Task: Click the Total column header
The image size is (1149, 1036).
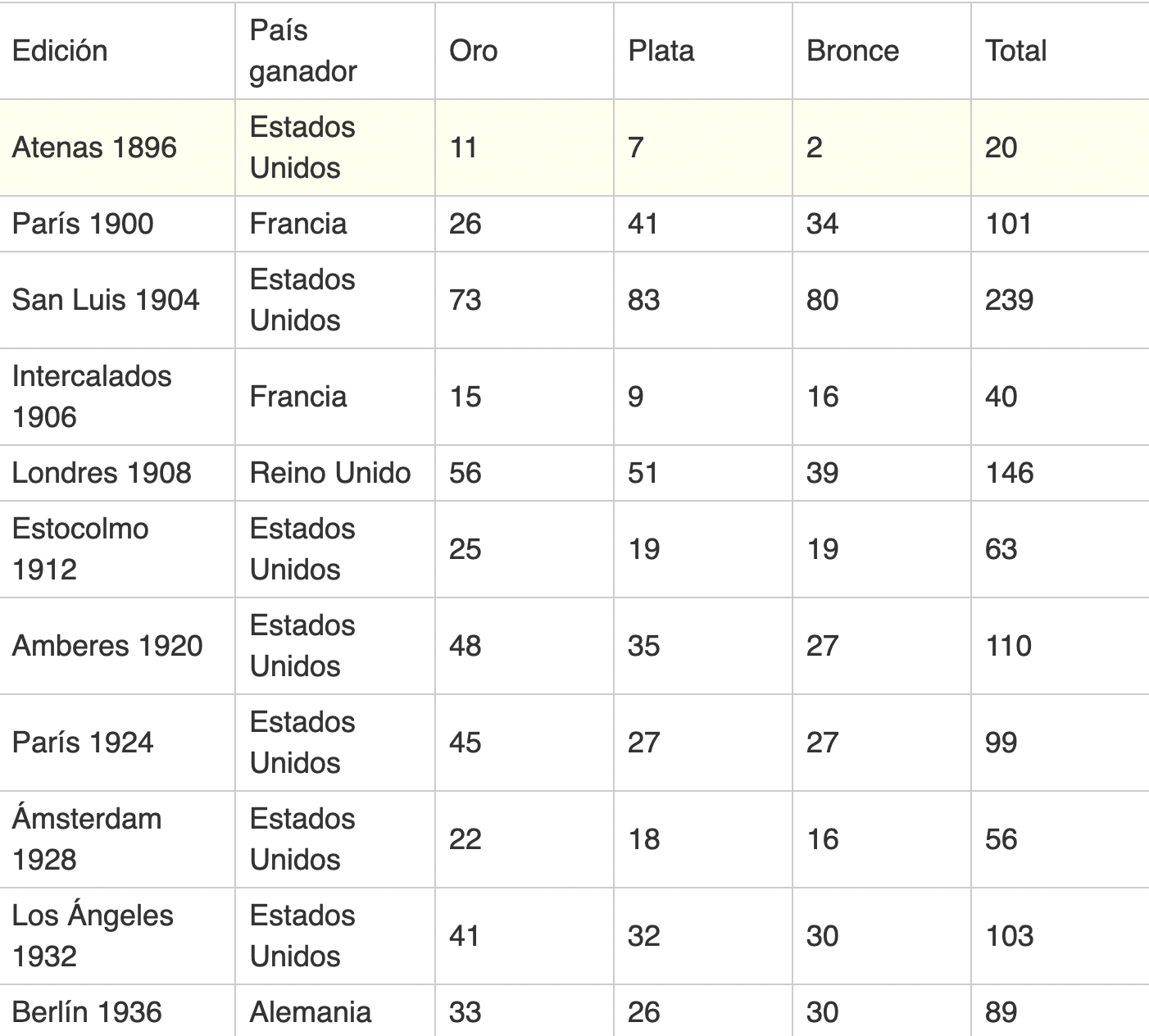Action: pyautogui.click(x=1060, y=51)
